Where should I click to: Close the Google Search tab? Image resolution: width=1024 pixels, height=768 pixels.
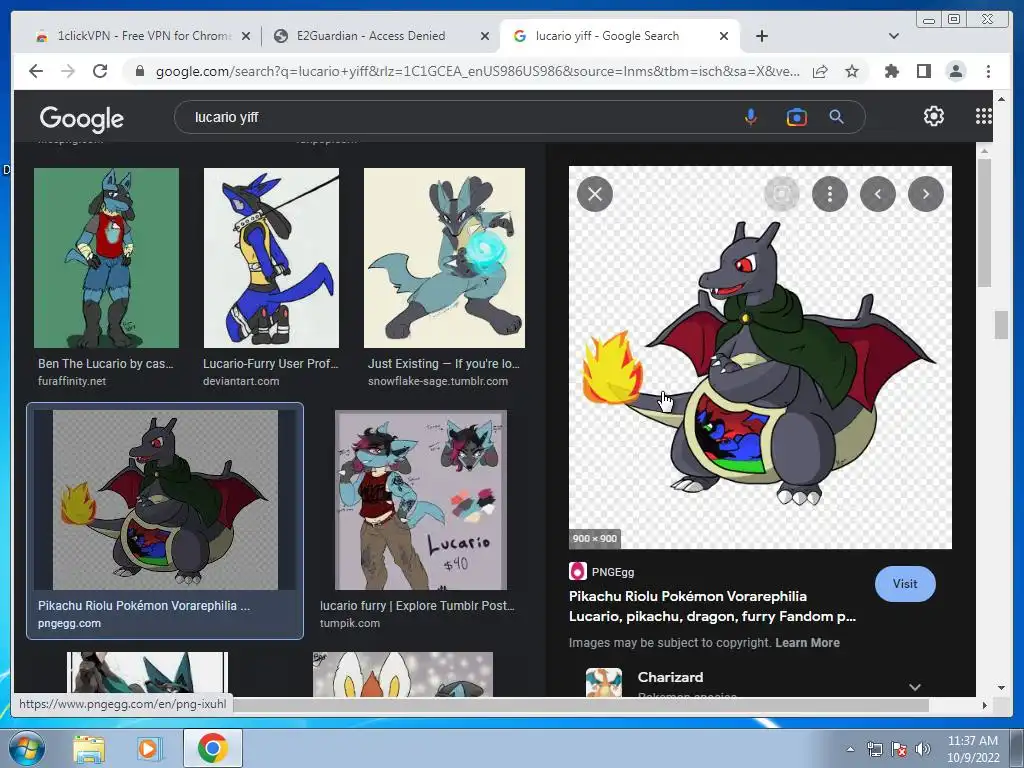click(724, 37)
